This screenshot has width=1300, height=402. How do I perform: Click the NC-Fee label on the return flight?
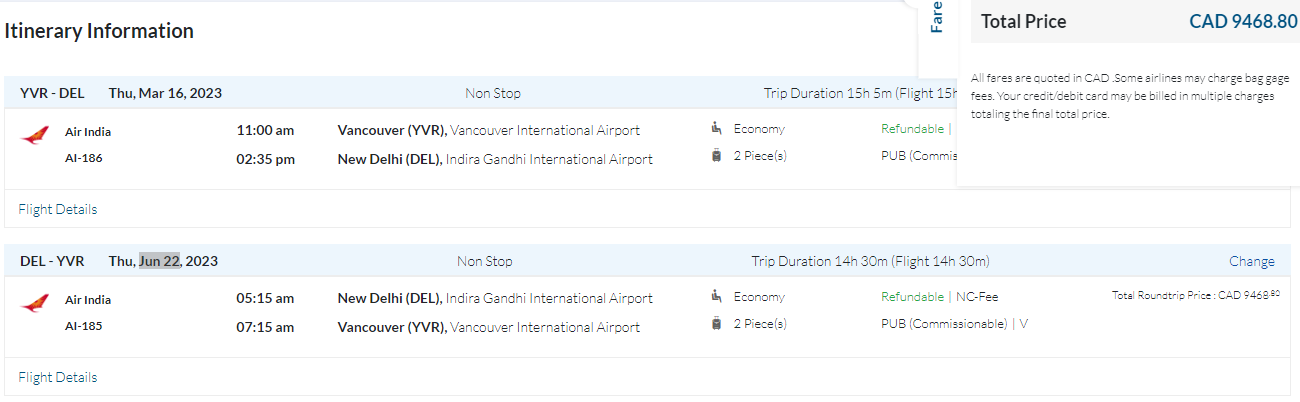pyautogui.click(x=977, y=297)
